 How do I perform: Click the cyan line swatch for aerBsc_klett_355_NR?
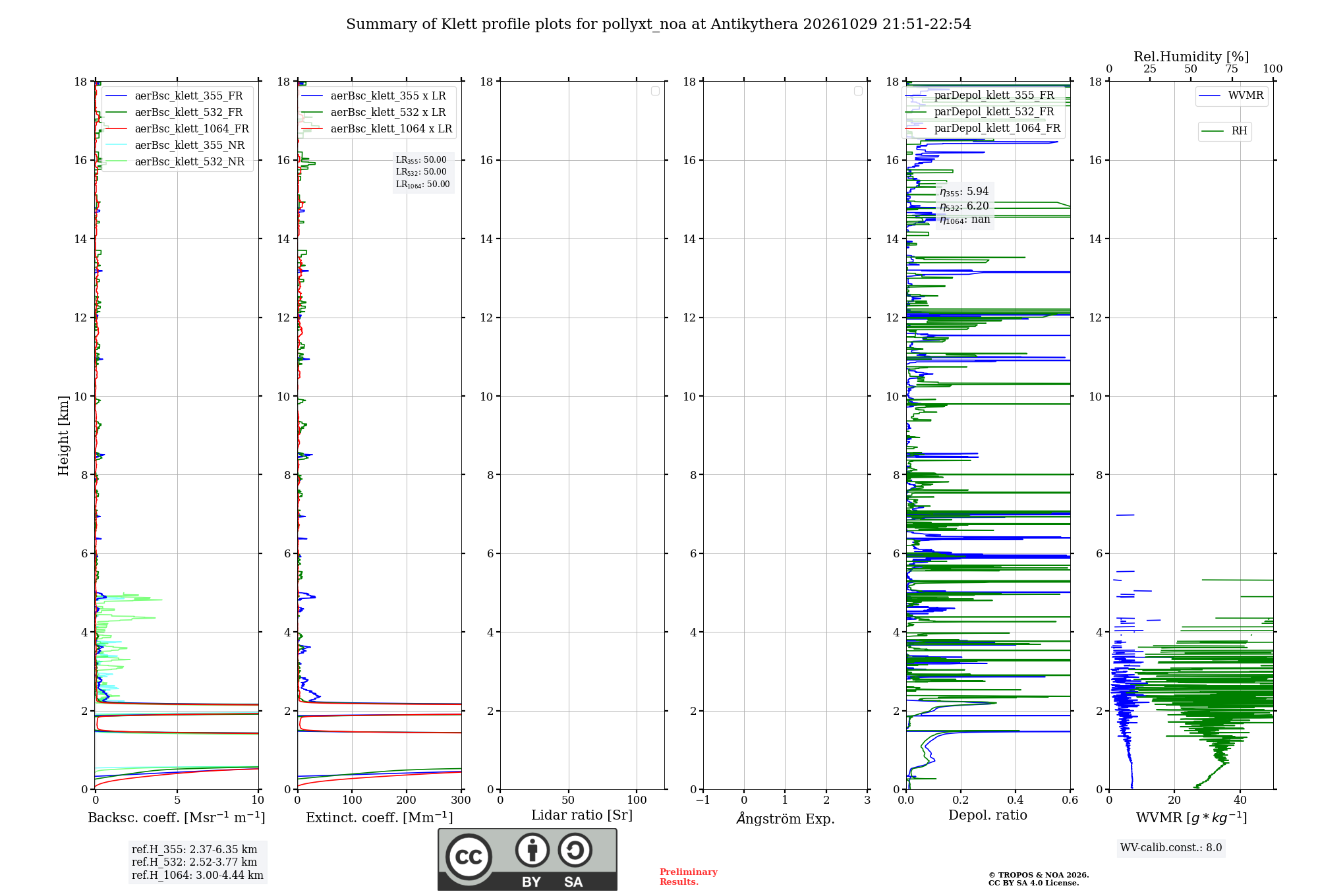click(116, 145)
